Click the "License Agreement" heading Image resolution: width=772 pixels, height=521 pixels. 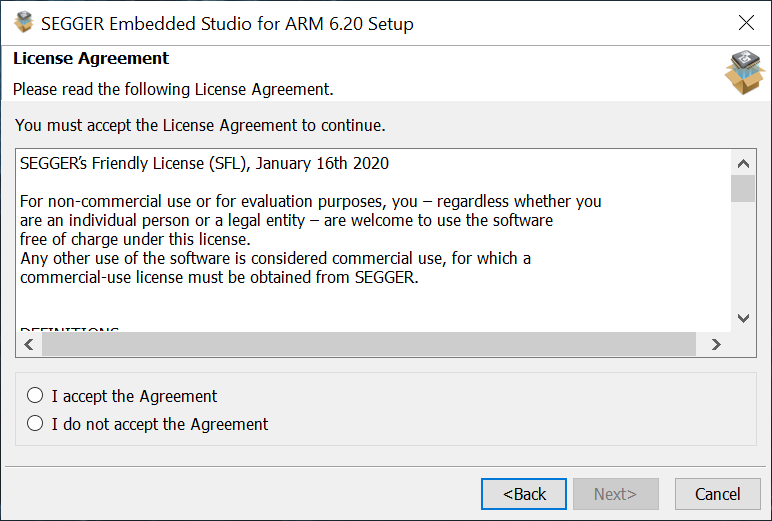tap(91, 58)
